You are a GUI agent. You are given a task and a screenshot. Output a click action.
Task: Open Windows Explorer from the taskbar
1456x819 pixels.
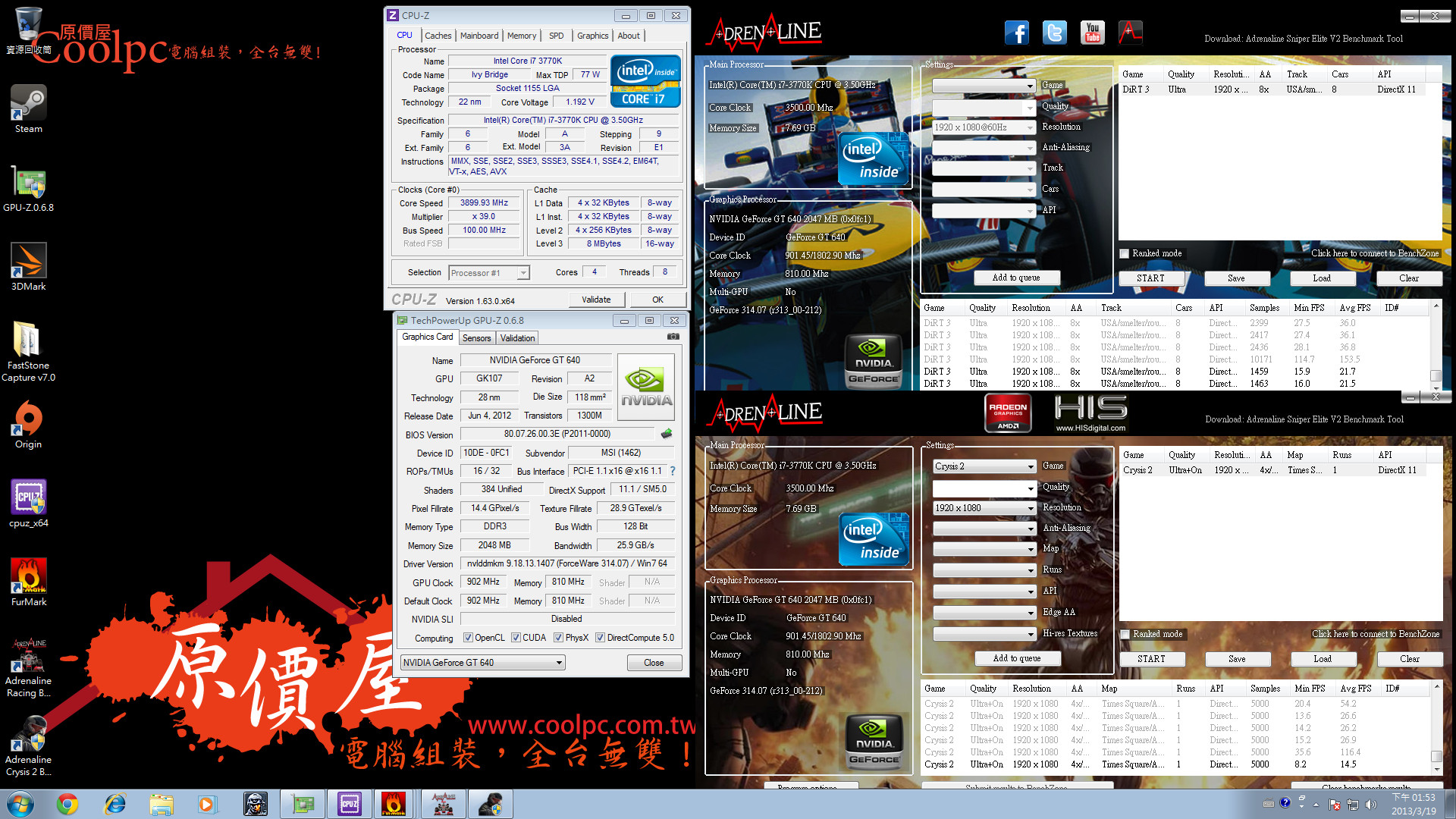pos(162,804)
